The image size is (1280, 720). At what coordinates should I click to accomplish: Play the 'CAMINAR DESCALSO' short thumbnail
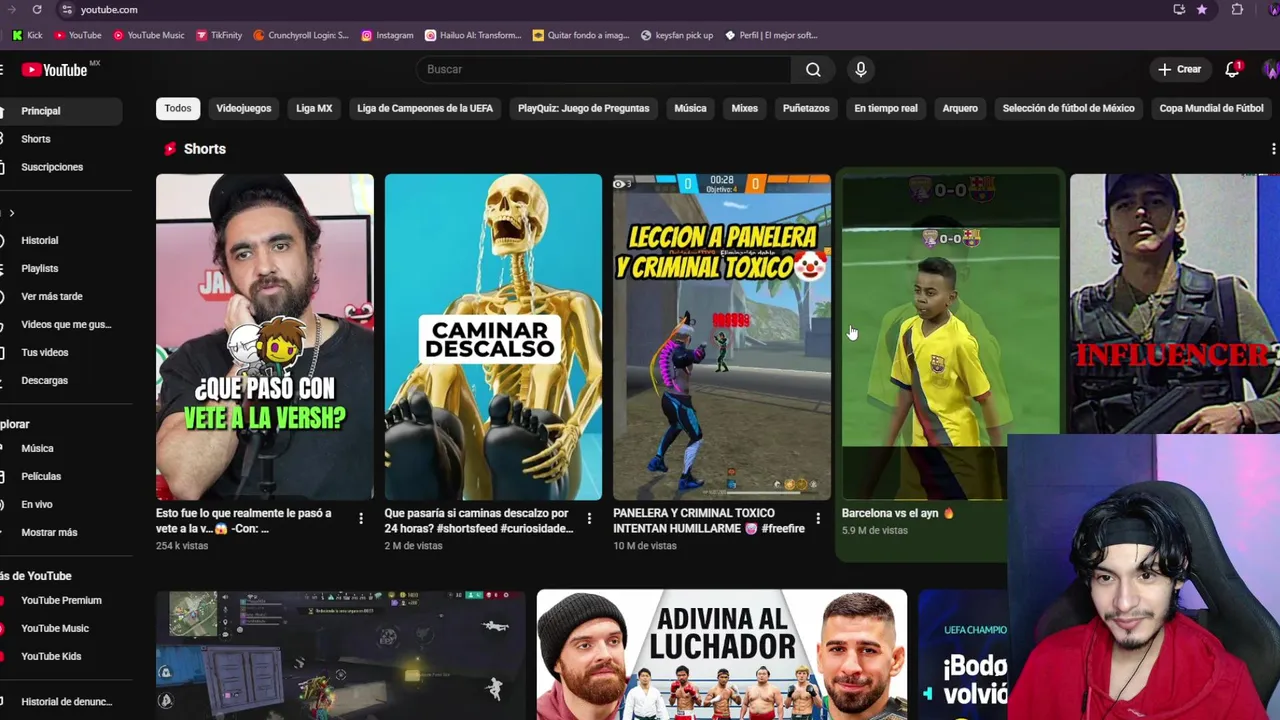click(x=493, y=337)
